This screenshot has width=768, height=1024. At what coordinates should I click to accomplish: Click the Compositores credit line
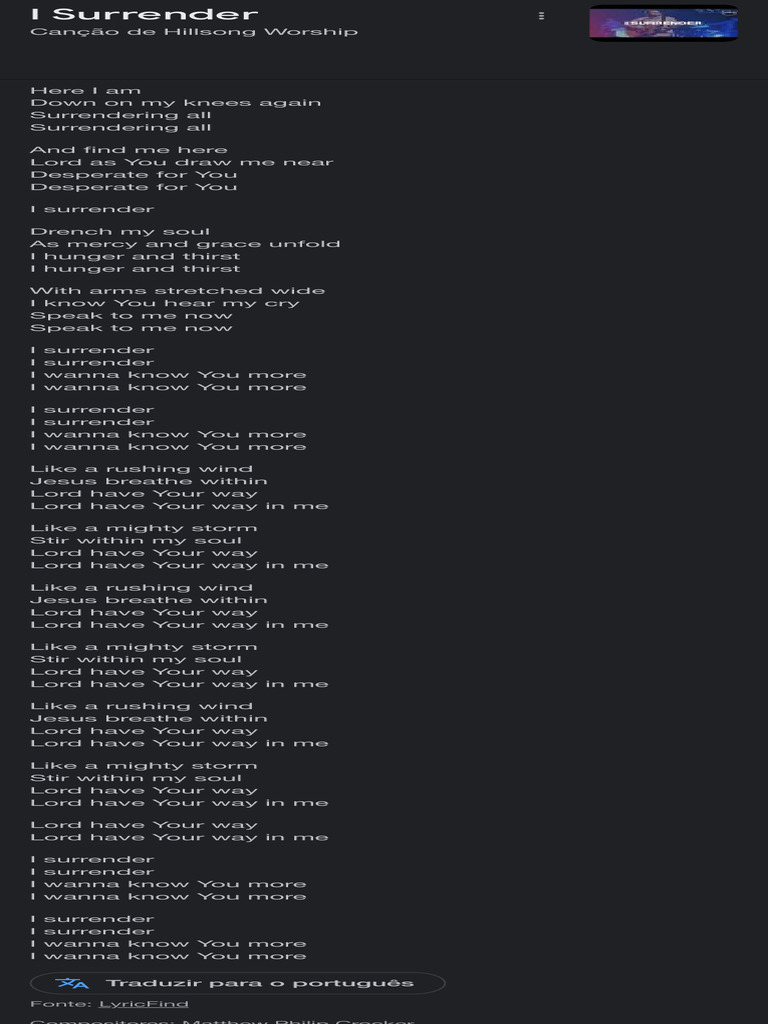tap(222, 1021)
